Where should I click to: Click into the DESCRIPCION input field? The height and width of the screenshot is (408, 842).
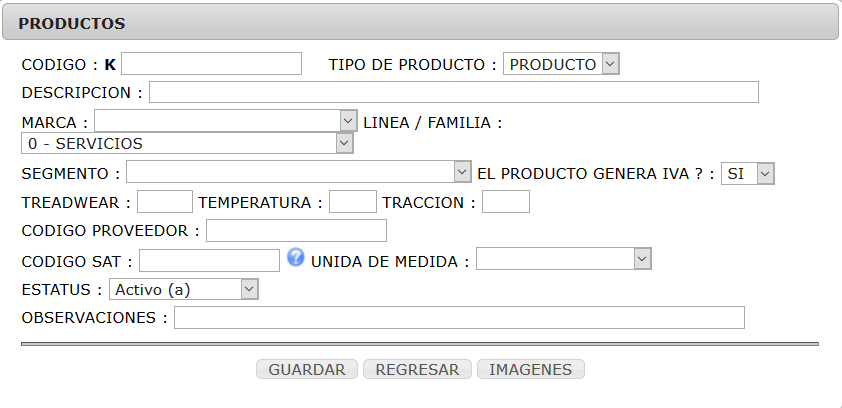coord(454,92)
